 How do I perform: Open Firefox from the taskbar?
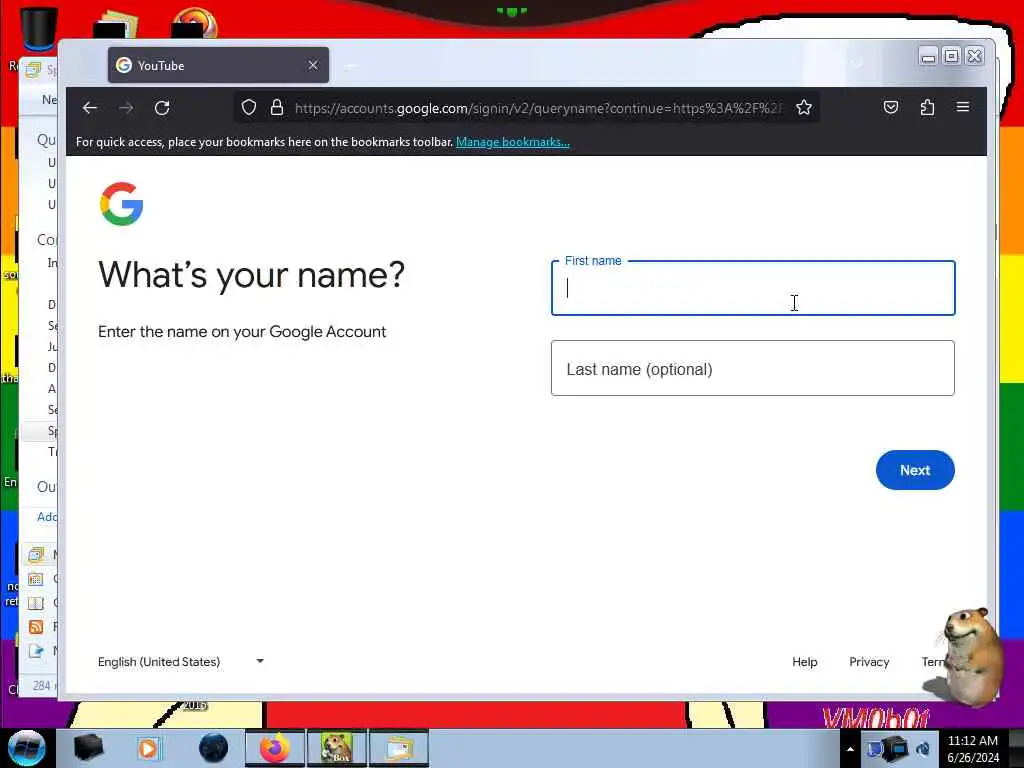[x=275, y=748]
